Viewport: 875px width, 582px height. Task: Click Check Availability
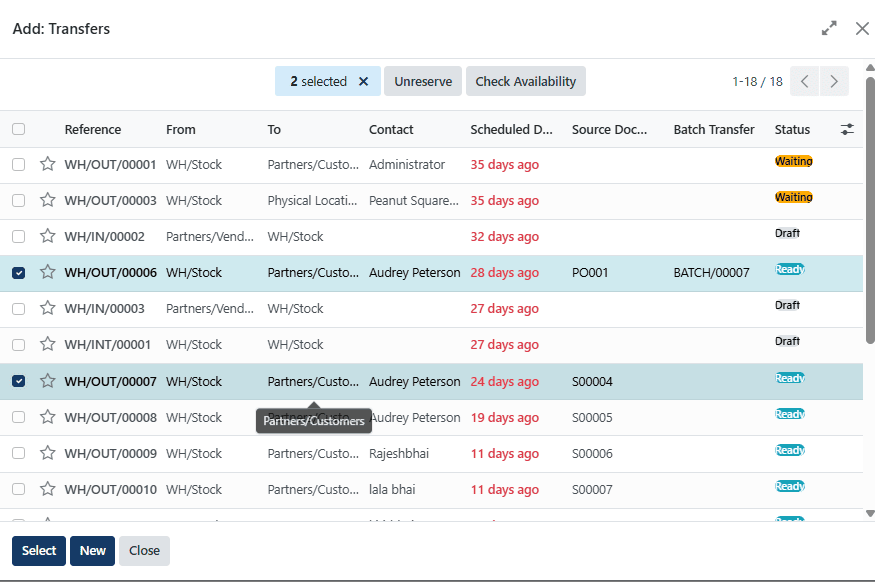point(526,81)
